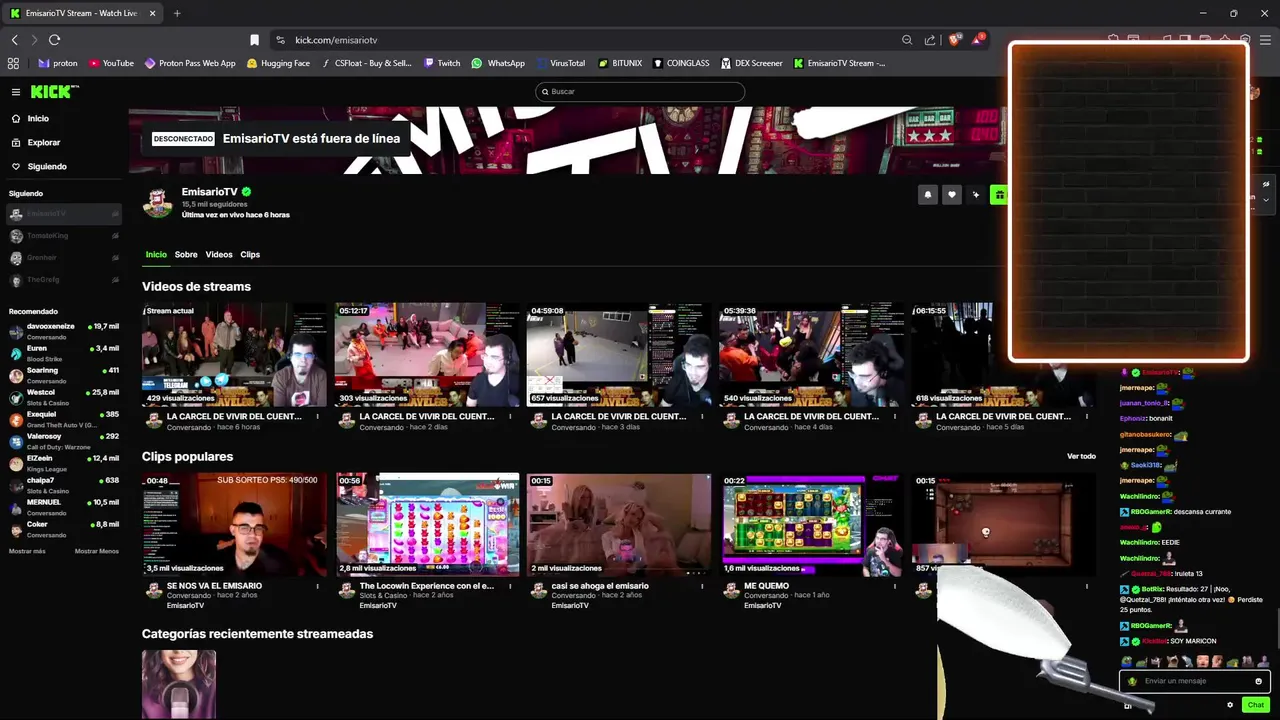Image resolution: width=1280 pixels, height=720 pixels.
Task: Open the emoji picker in chat input
Action: (1258, 681)
